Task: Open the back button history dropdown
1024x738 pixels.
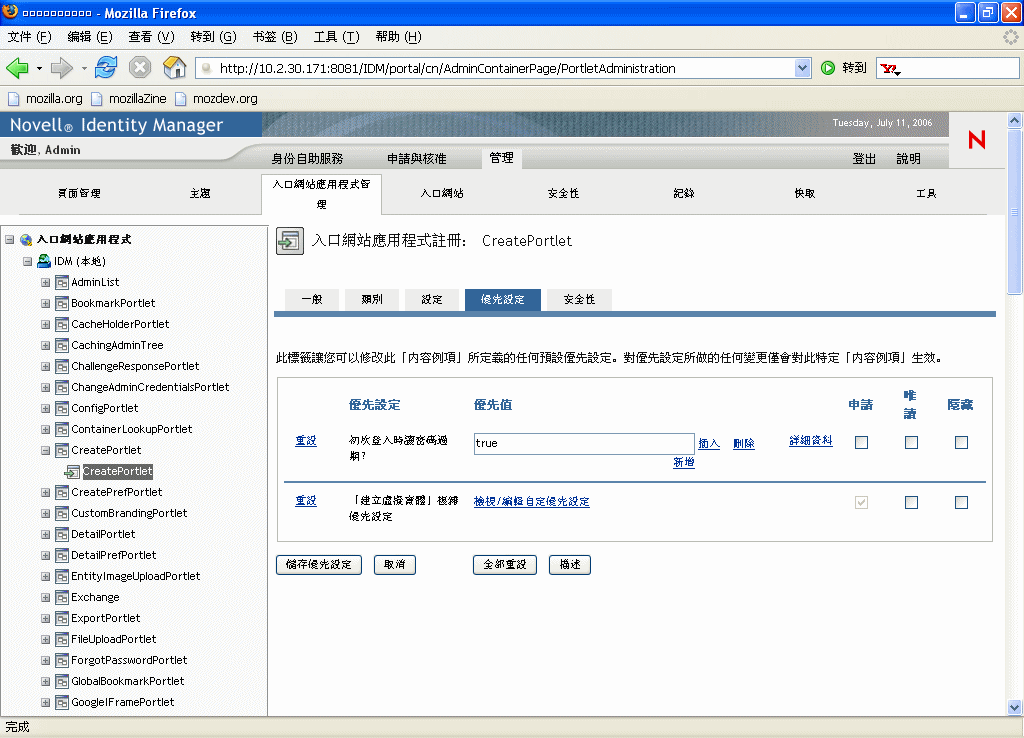Action: [39, 68]
